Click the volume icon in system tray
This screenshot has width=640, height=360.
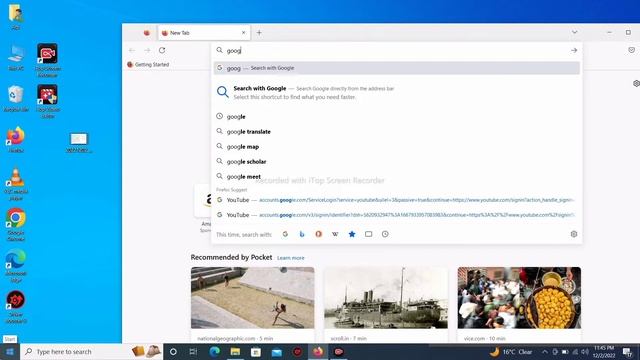(585, 351)
